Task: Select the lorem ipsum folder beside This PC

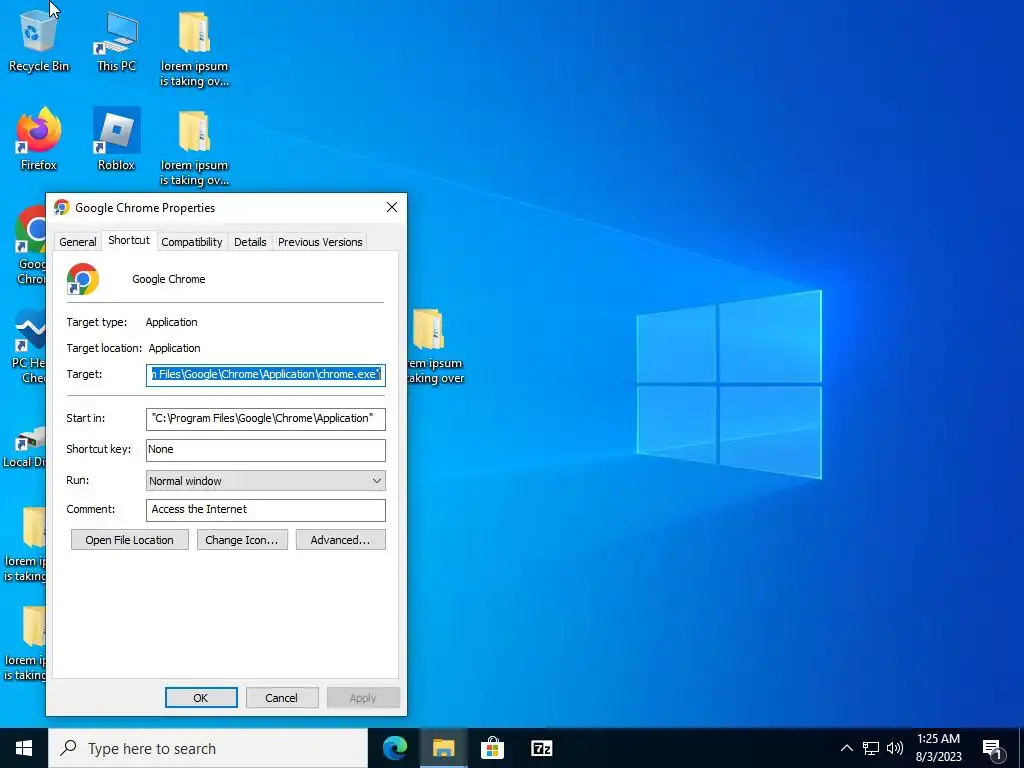Action: click(194, 49)
